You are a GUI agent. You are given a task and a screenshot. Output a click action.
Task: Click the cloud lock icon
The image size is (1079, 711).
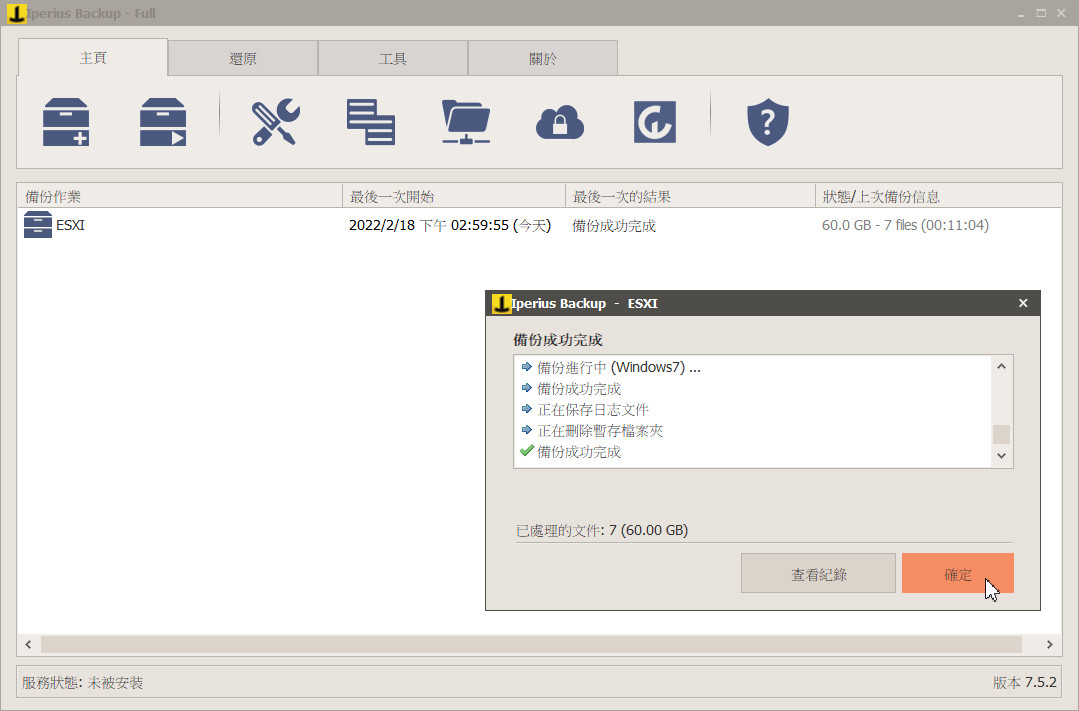(560, 122)
